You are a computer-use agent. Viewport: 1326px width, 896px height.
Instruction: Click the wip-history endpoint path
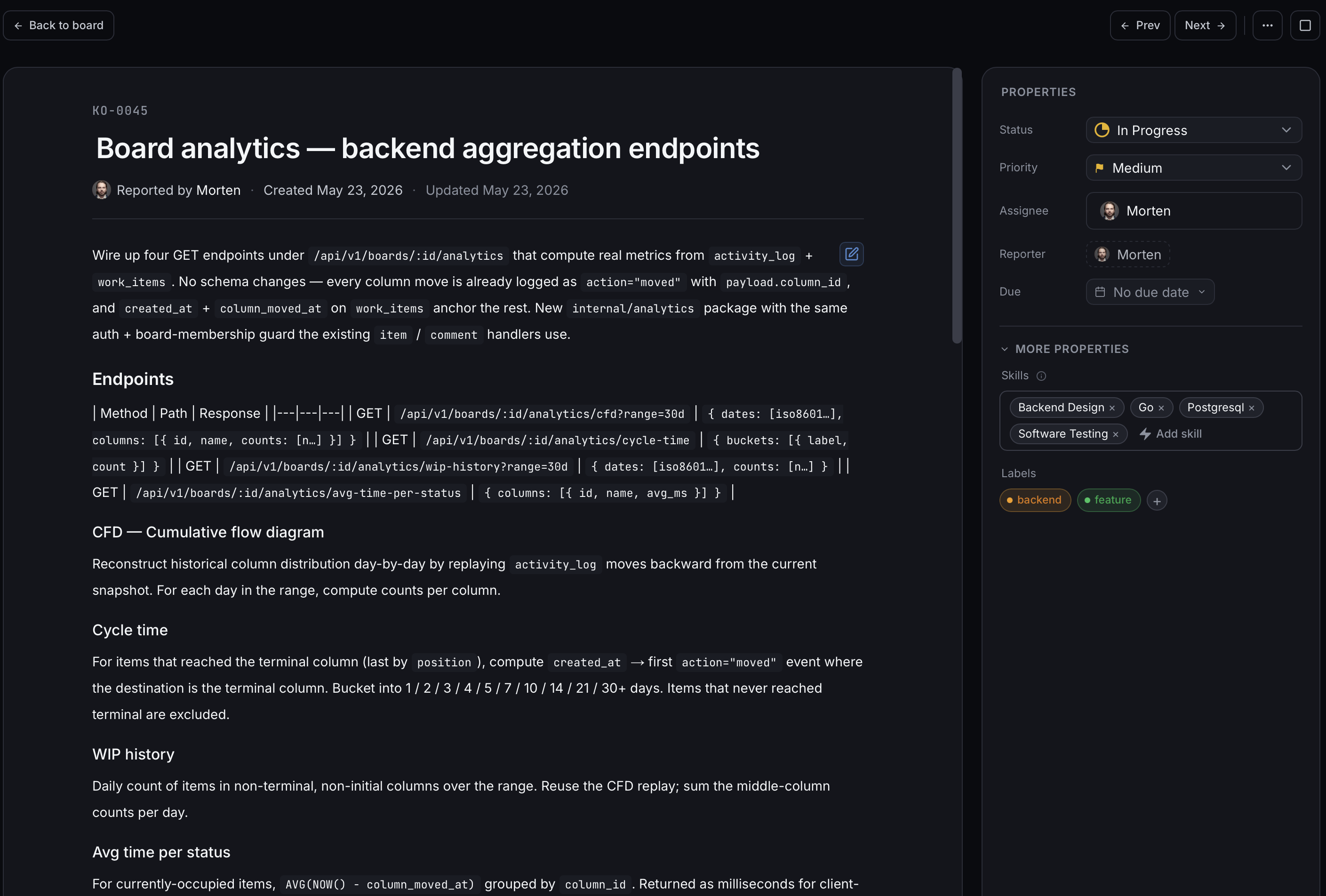coord(398,467)
